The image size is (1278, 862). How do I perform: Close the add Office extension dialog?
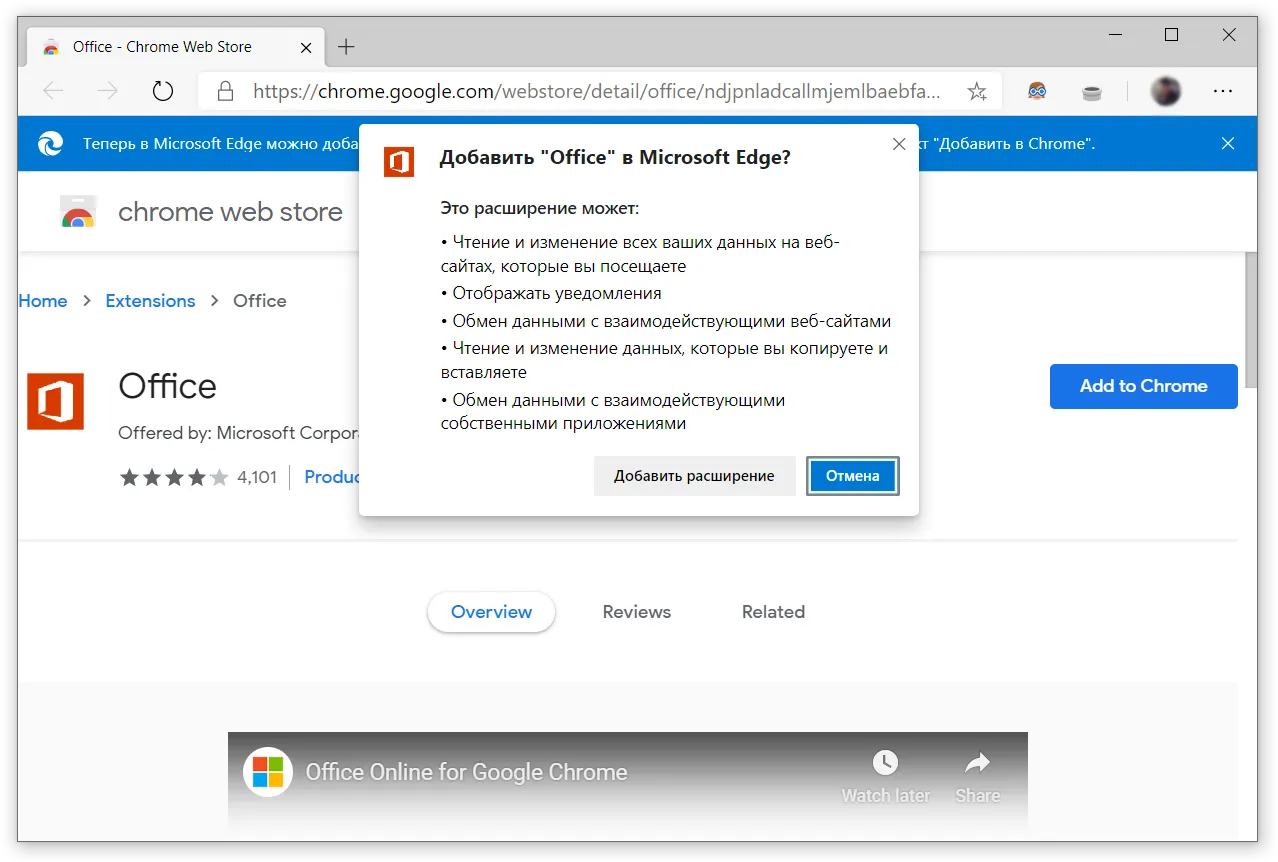[899, 144]
